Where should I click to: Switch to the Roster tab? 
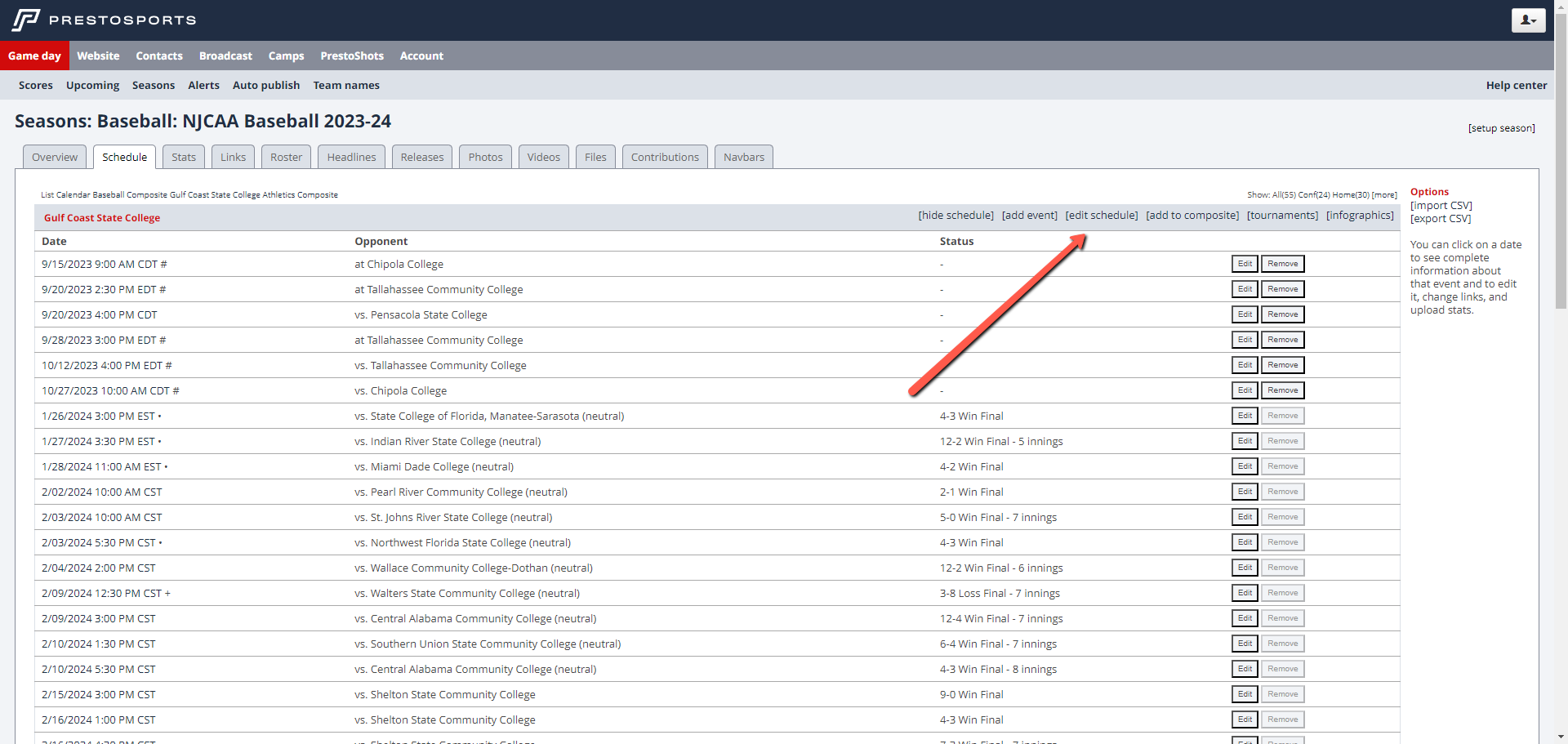point(286,157)
